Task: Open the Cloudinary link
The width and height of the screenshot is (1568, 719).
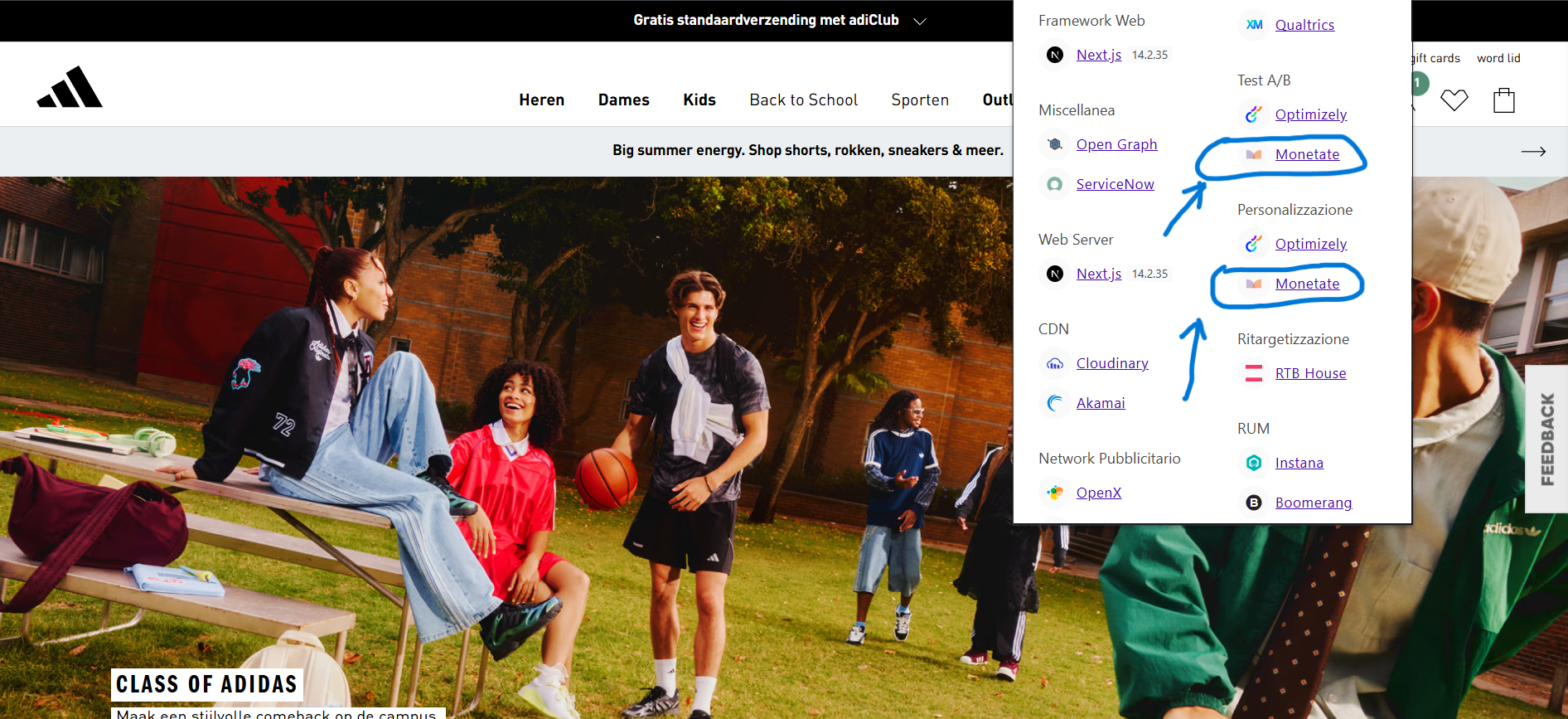Action: coord(1112,363)
